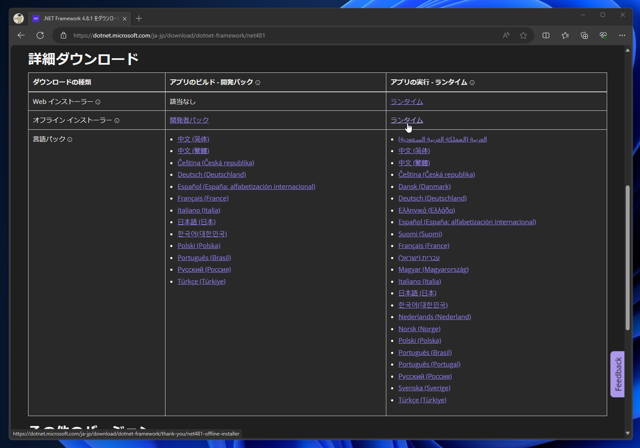Toggle Read aloud icon in address bar
Viewport: 640px width, 448px height.
506,35
